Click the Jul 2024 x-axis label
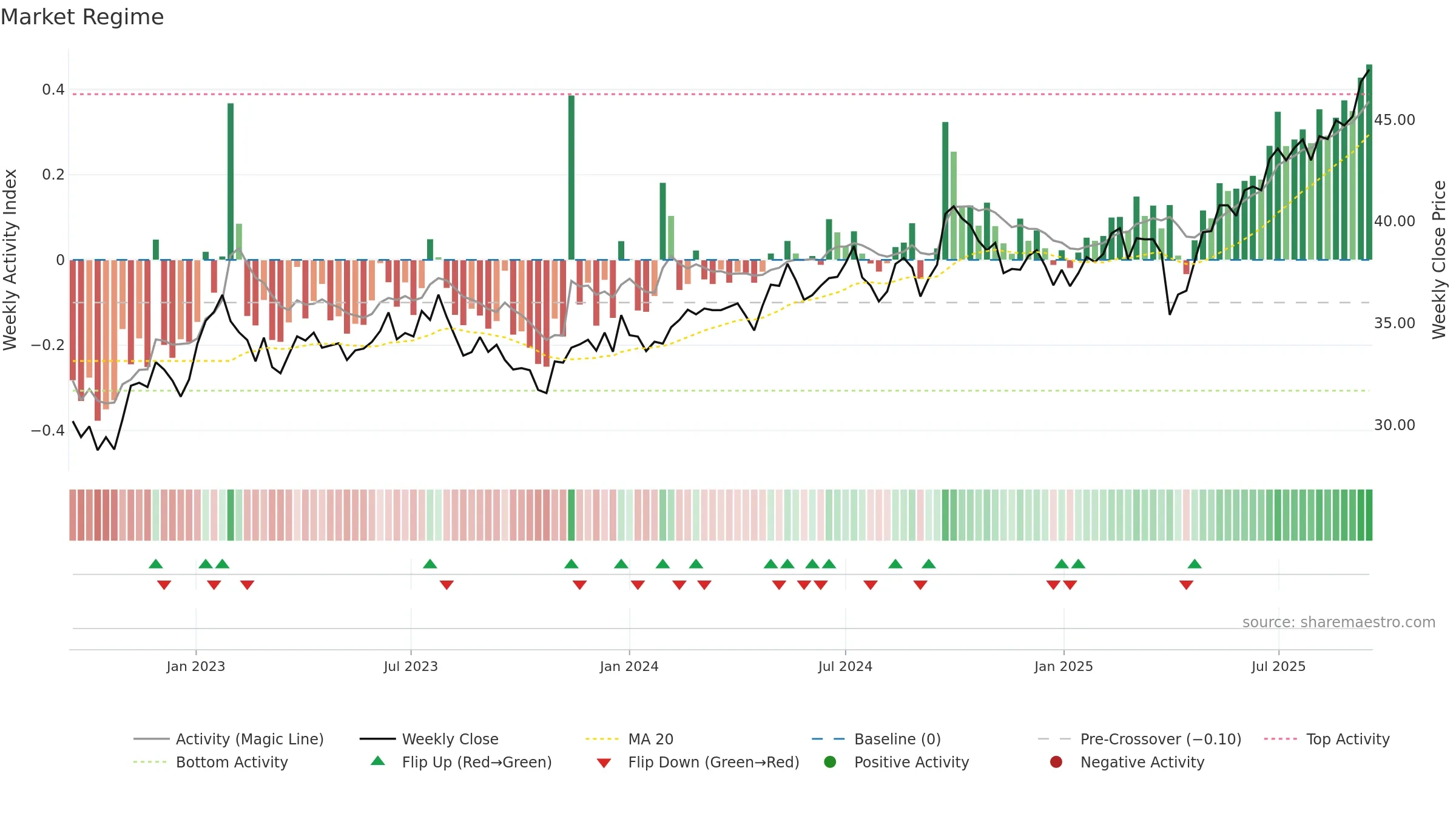The width and height of the screenshot is (1456, 819). click(x=845, y=666)
